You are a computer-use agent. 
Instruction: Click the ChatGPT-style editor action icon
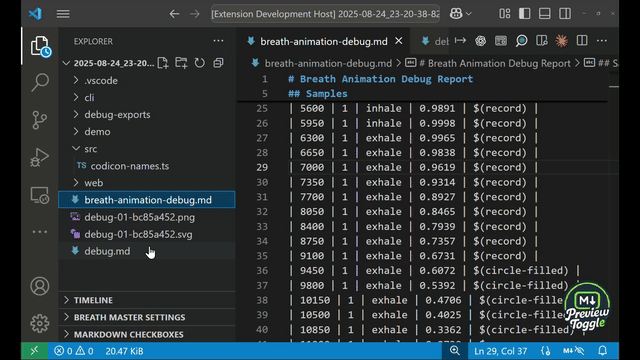point(480,40)
